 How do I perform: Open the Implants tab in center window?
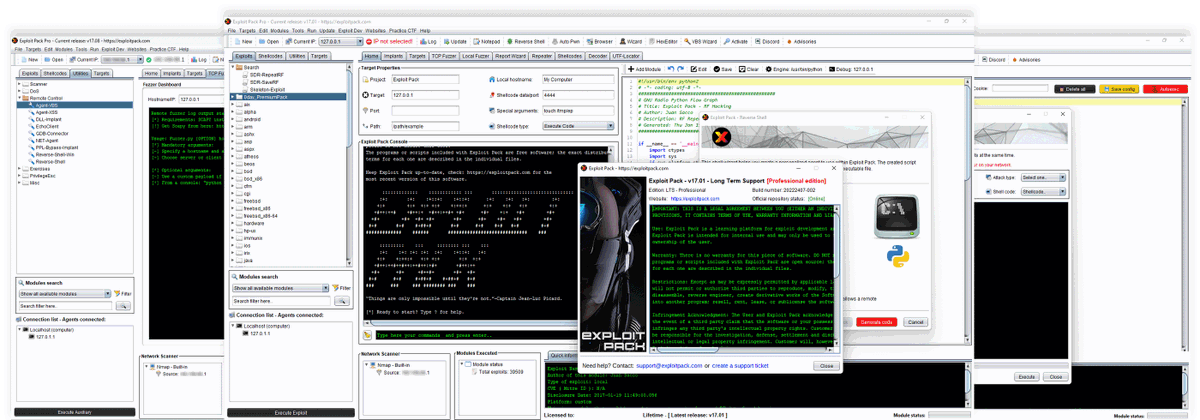(394, 56)
